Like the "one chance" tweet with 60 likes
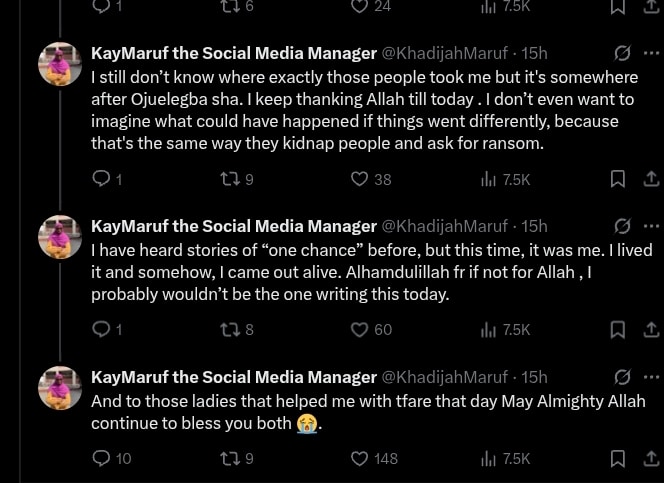 (360, 329)
